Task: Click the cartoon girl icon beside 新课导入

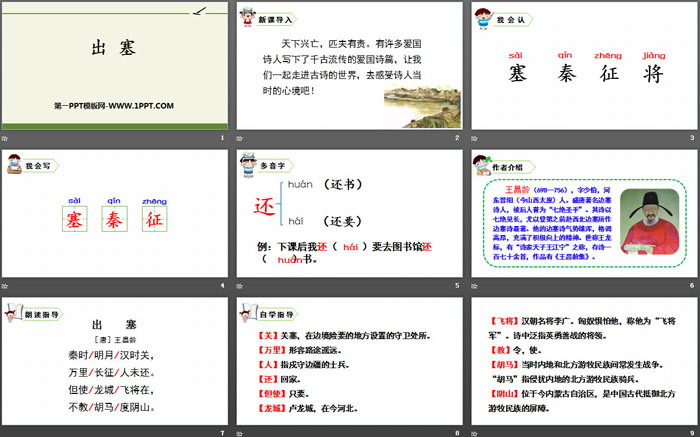Action: 247,17
